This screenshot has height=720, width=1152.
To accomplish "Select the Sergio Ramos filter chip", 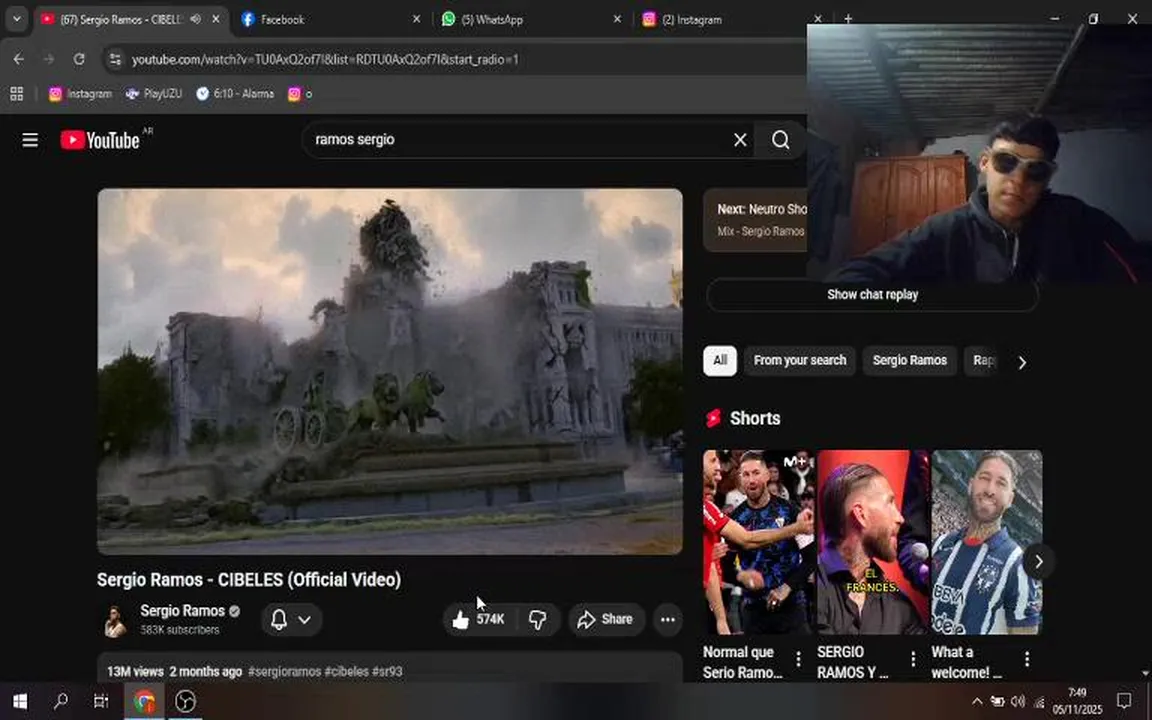I will (x=910, y=361).
